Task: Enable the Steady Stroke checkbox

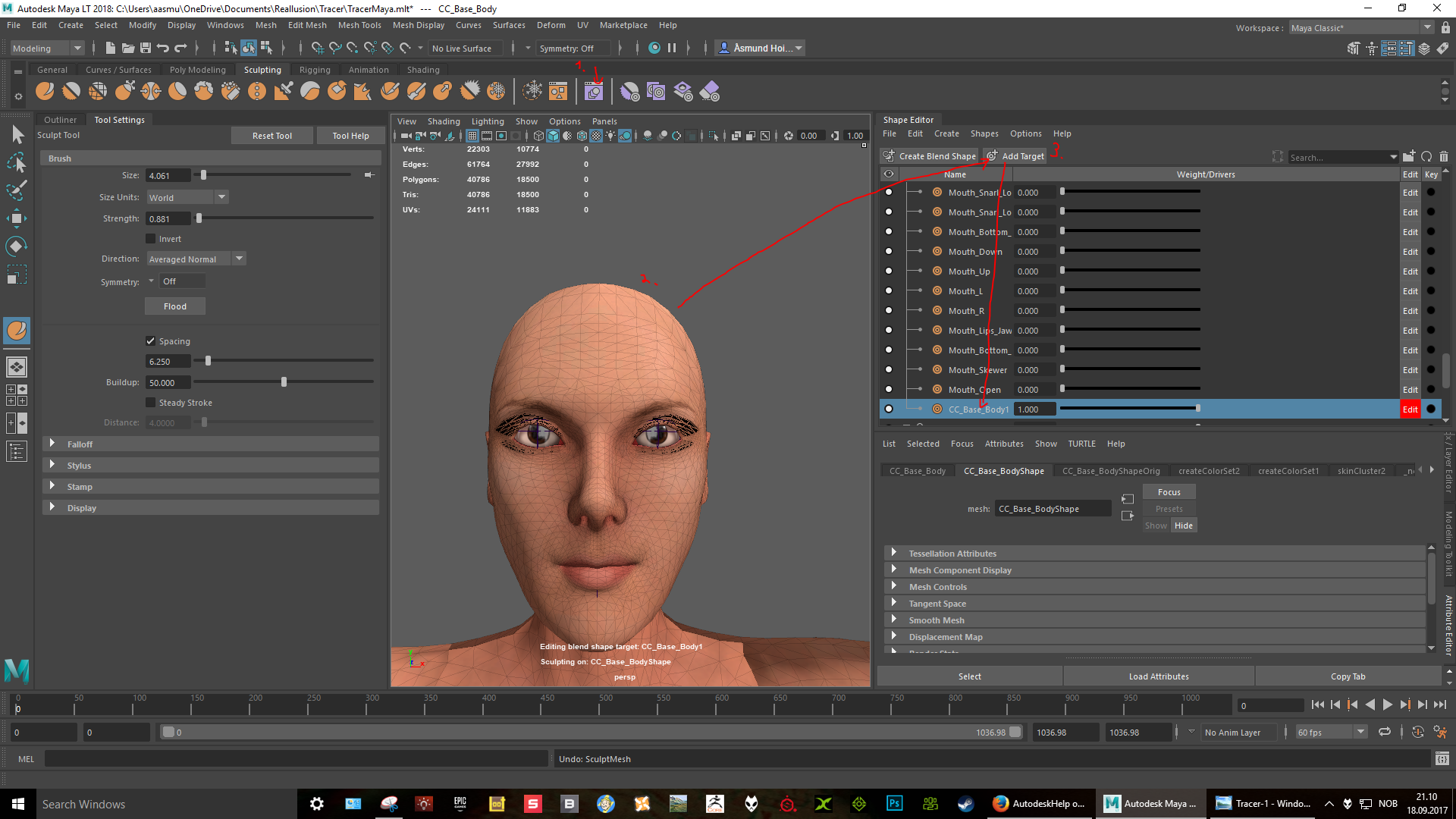Action: tap(150, 403)
